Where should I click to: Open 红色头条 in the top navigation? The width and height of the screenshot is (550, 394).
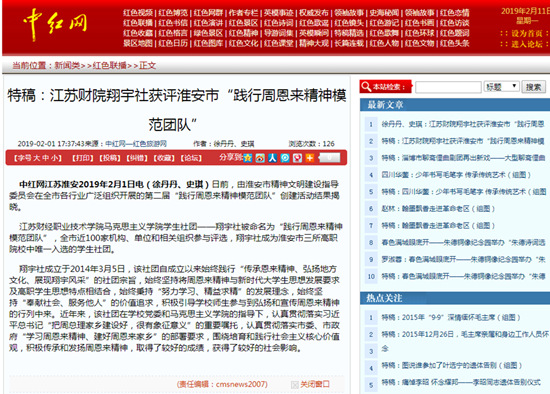[x=455, y=43]
